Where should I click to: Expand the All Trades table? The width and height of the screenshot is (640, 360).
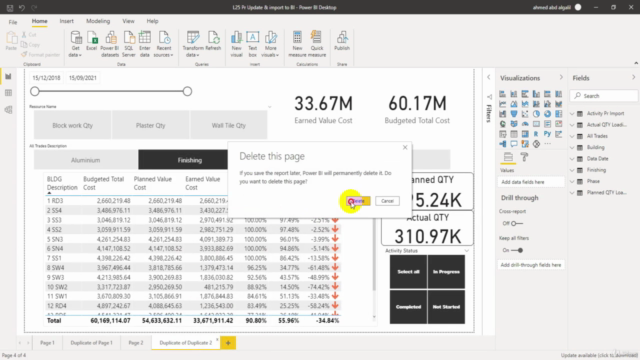(572, 136)
